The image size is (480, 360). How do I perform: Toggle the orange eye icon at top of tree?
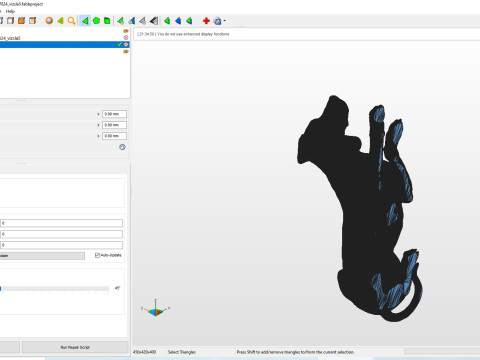[x=126, y=31]
